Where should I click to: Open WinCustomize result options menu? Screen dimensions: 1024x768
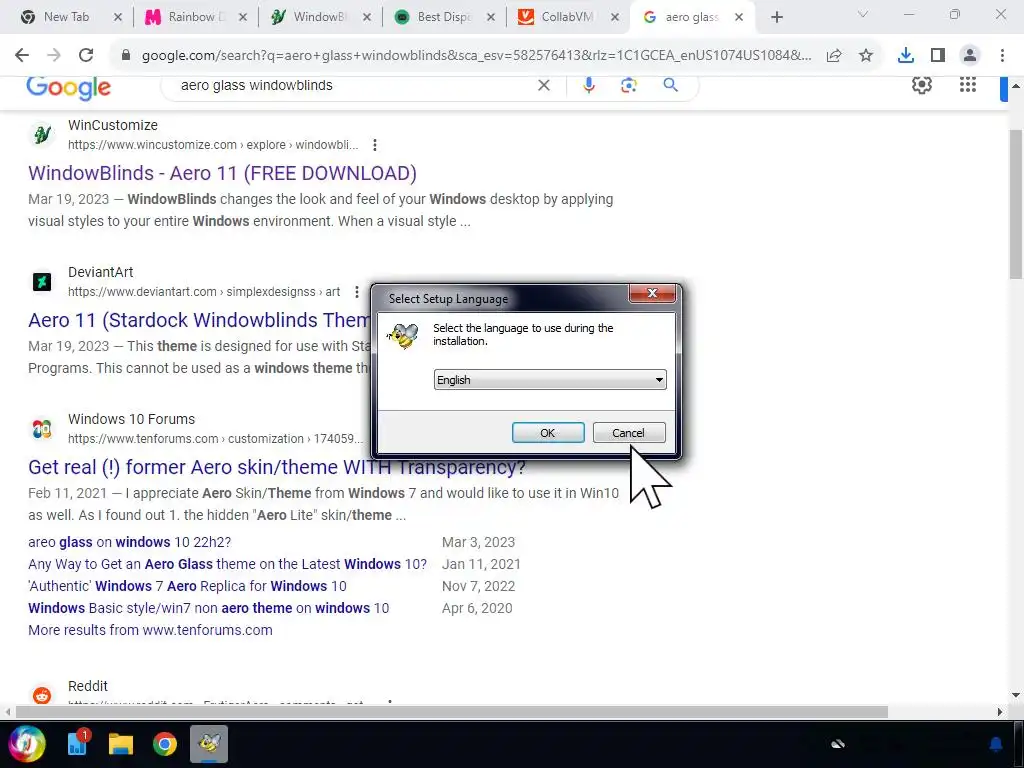coord(375,145)
